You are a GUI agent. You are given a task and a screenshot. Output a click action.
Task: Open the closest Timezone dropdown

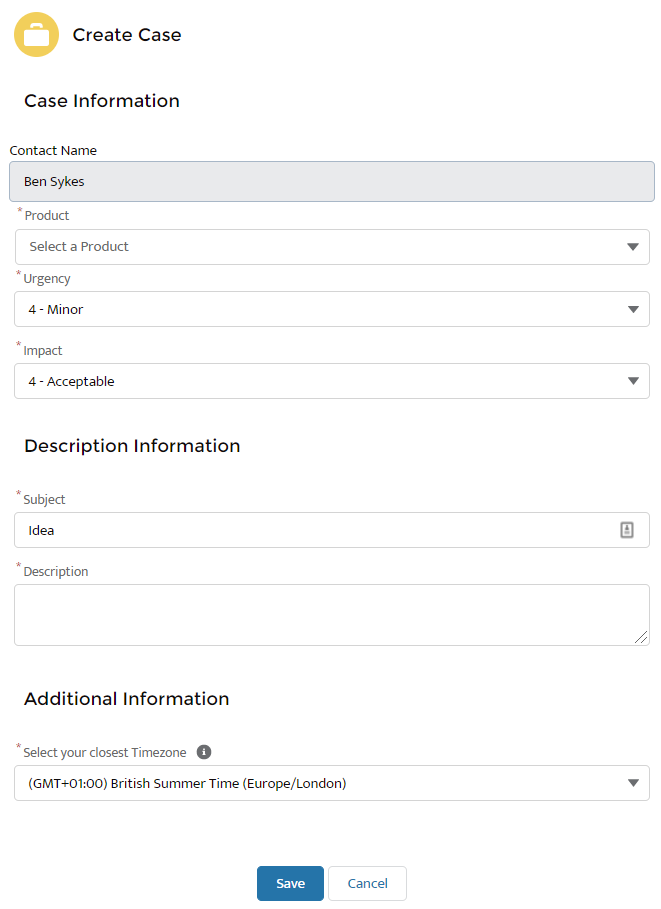tap(332, 783)
